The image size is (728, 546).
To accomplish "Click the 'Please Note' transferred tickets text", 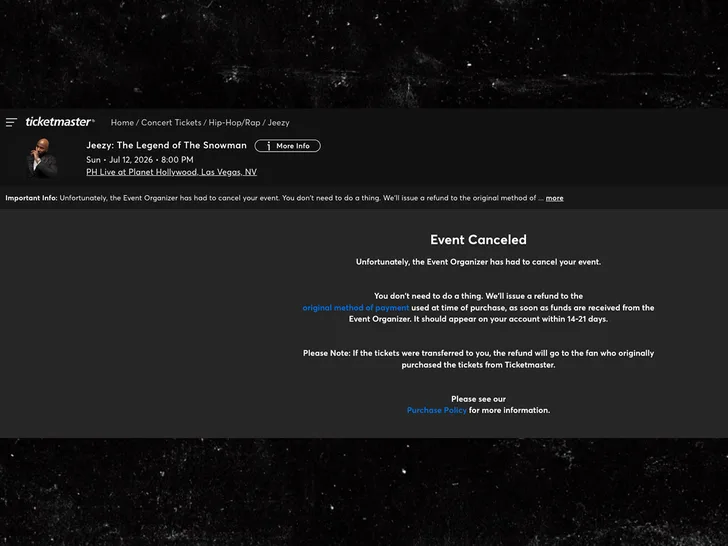I will pyautogui.click(x=478, y=359).
